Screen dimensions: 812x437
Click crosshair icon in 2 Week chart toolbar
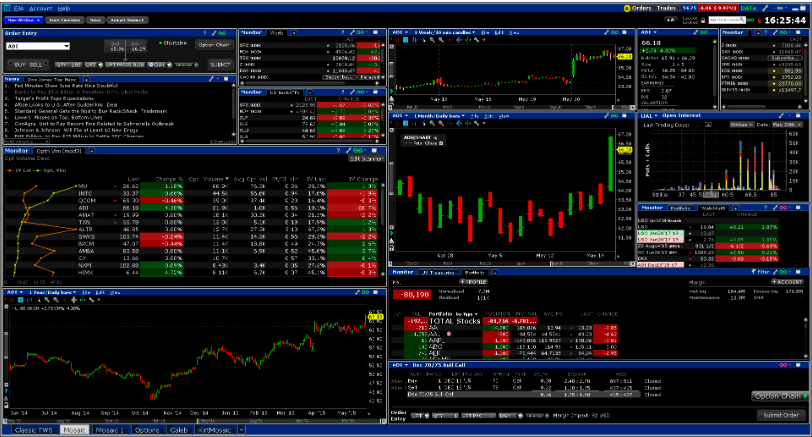coord(397,40)
